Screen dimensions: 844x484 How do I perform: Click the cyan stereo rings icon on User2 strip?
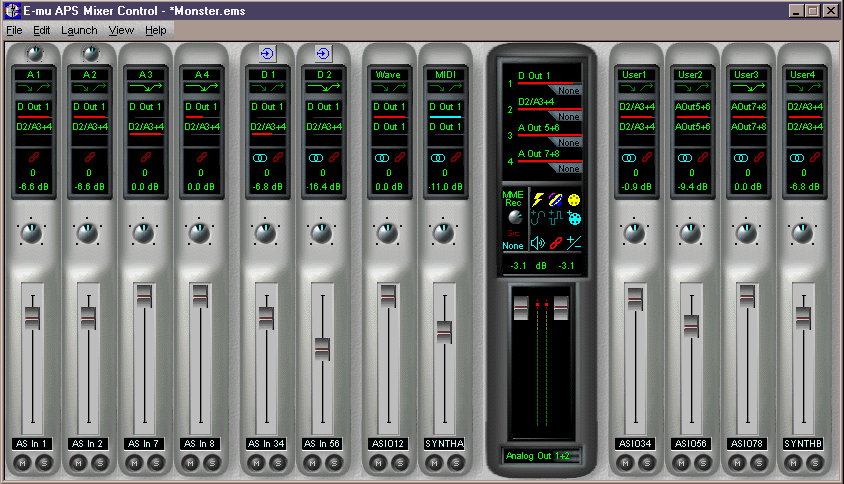685,158
